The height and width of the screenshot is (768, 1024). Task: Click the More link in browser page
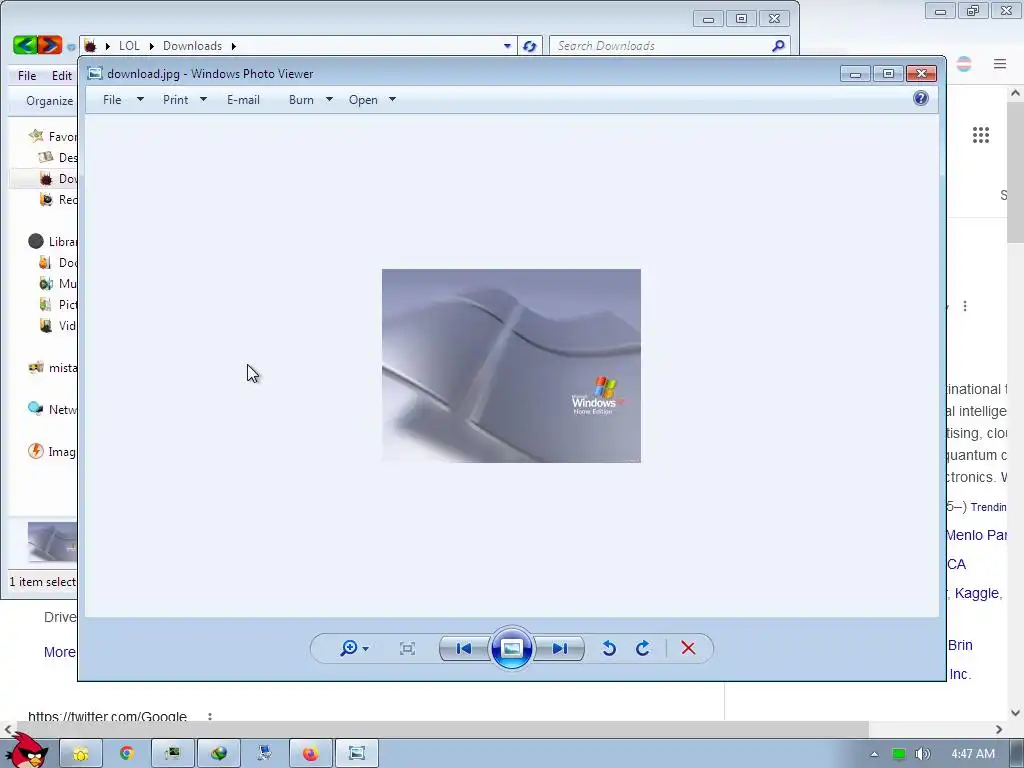coord(59,652)
